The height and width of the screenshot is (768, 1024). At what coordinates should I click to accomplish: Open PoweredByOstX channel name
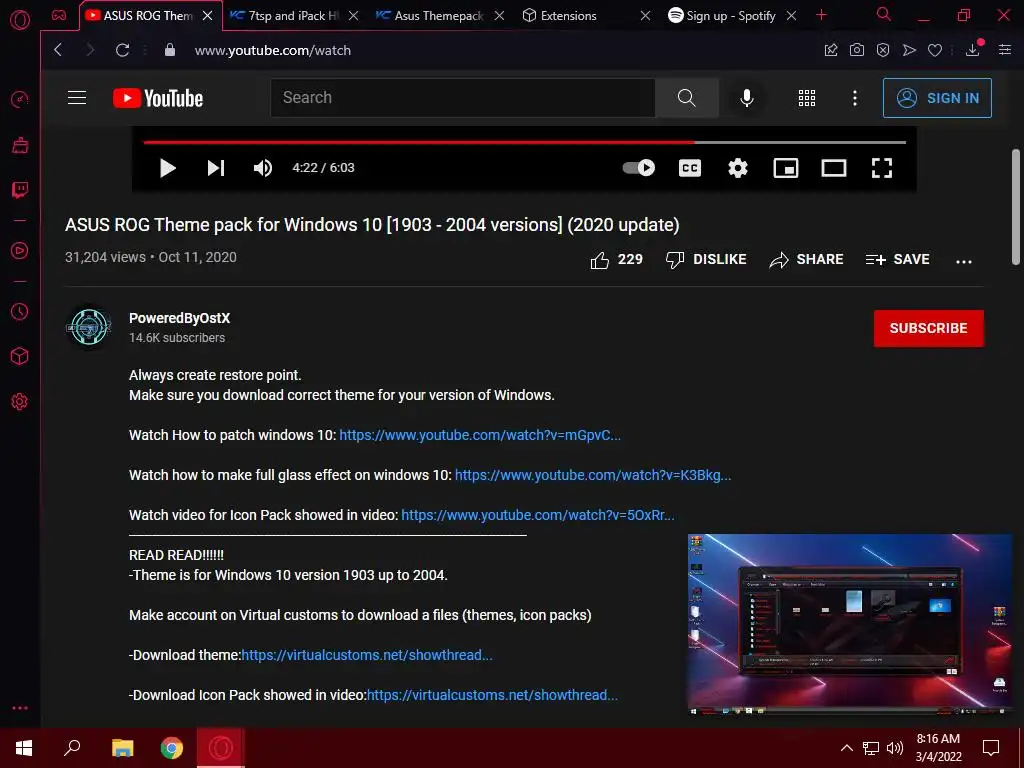click(x=180, y=318)
